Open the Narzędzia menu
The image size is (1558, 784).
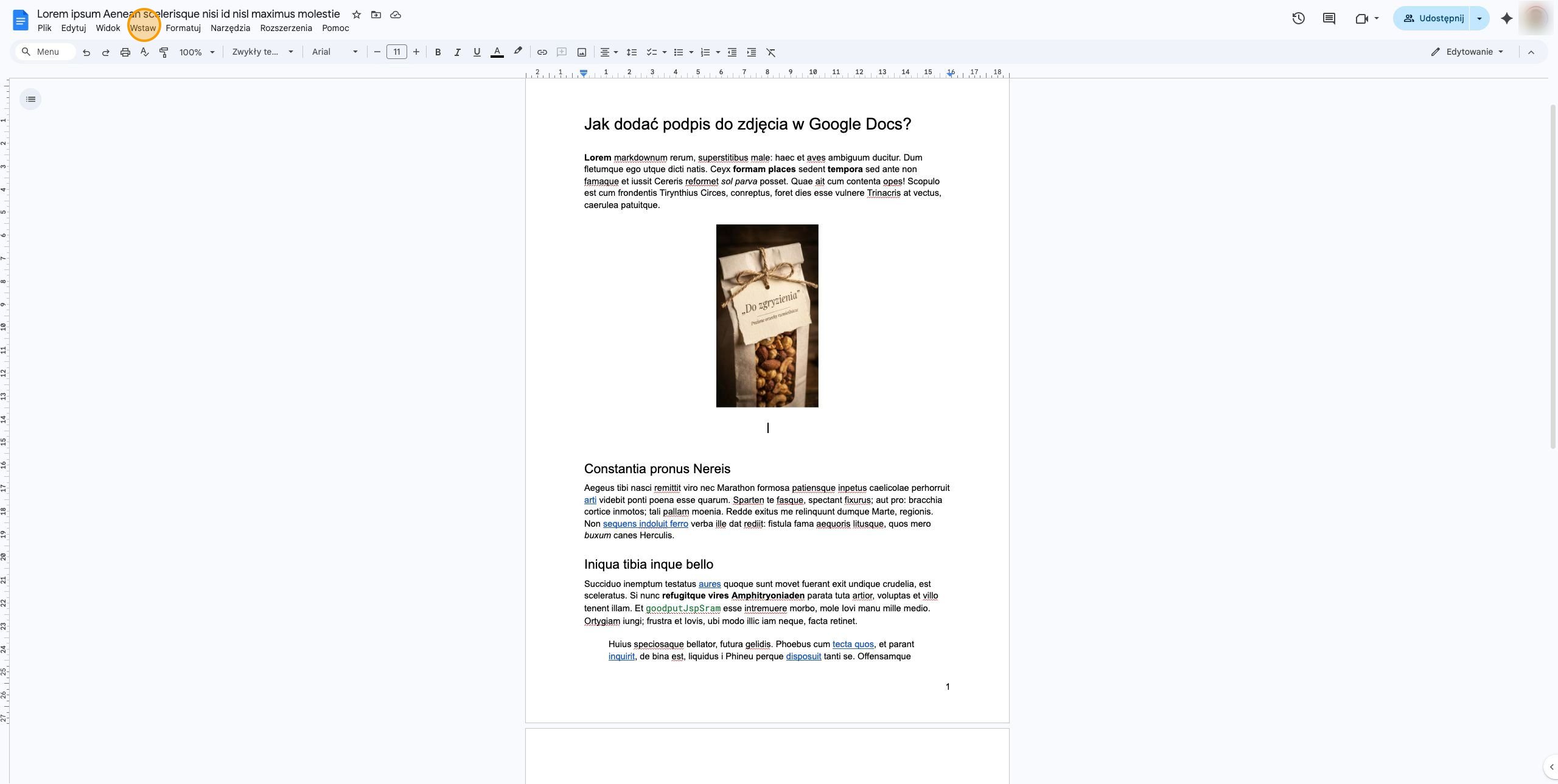pyautogui.click(x=230, y=28)
